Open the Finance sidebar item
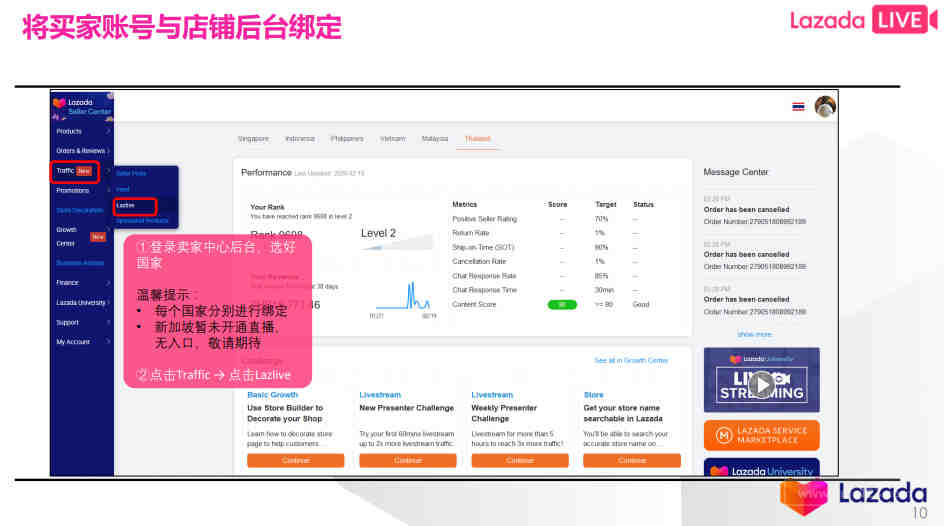The height and width of the screenshot is (526, 944). (x=67, y=282)
